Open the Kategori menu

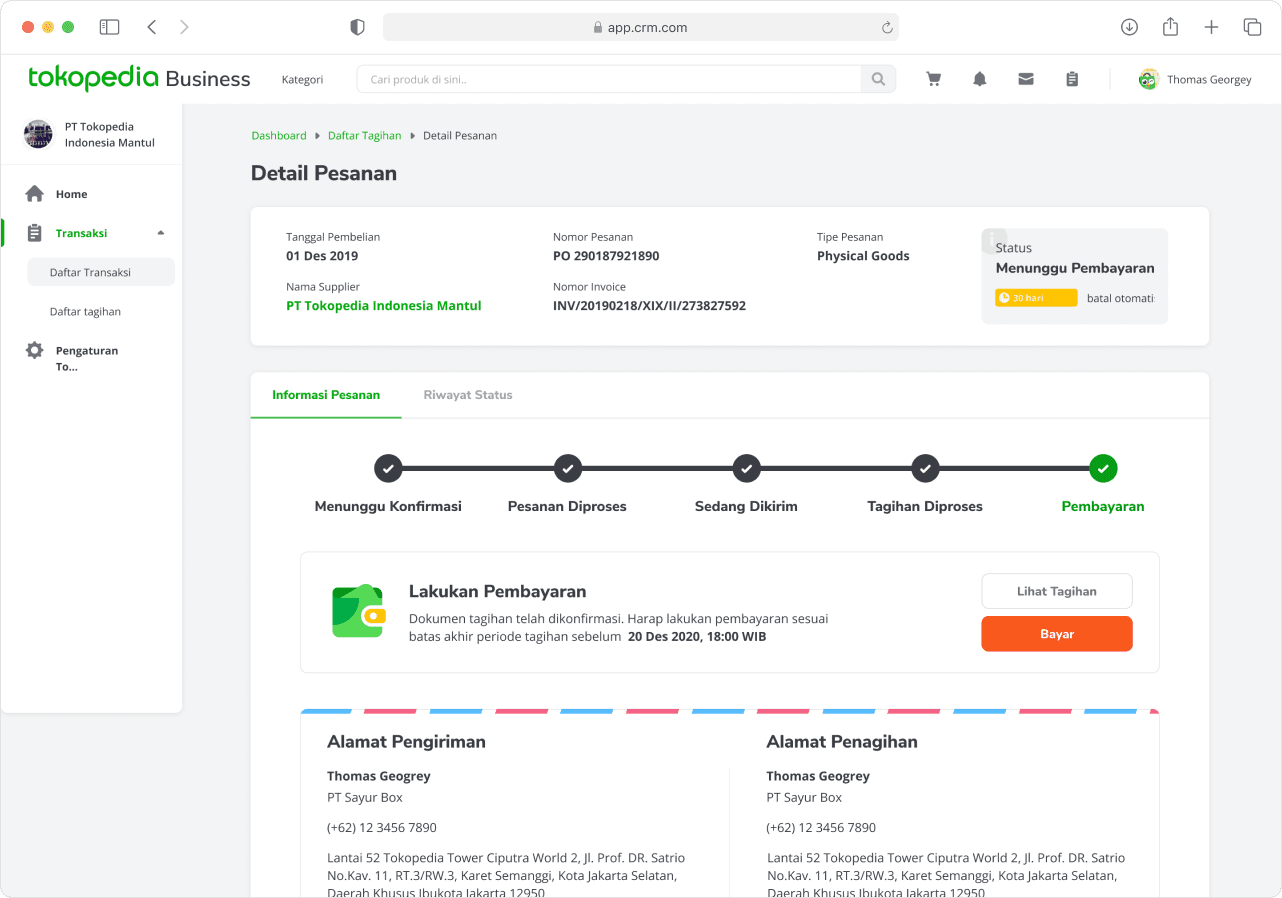pyautogui.click(x=302, y=80)
